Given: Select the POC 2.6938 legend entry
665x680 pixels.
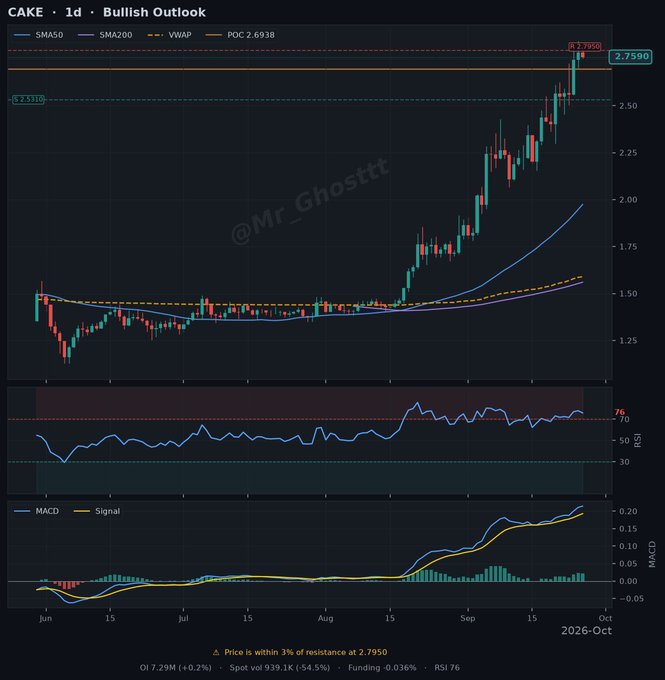Looking at the screenshot, I should click(240, 35).
